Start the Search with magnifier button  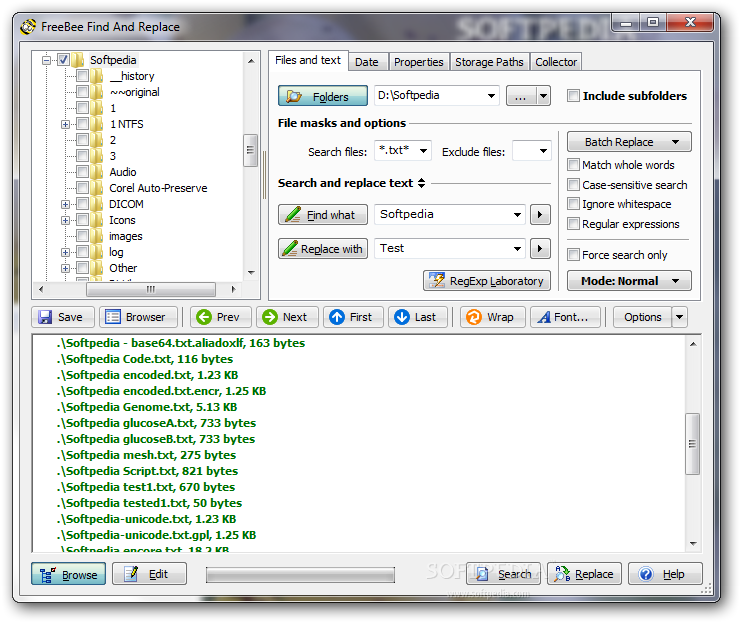(x=503, y=574)
